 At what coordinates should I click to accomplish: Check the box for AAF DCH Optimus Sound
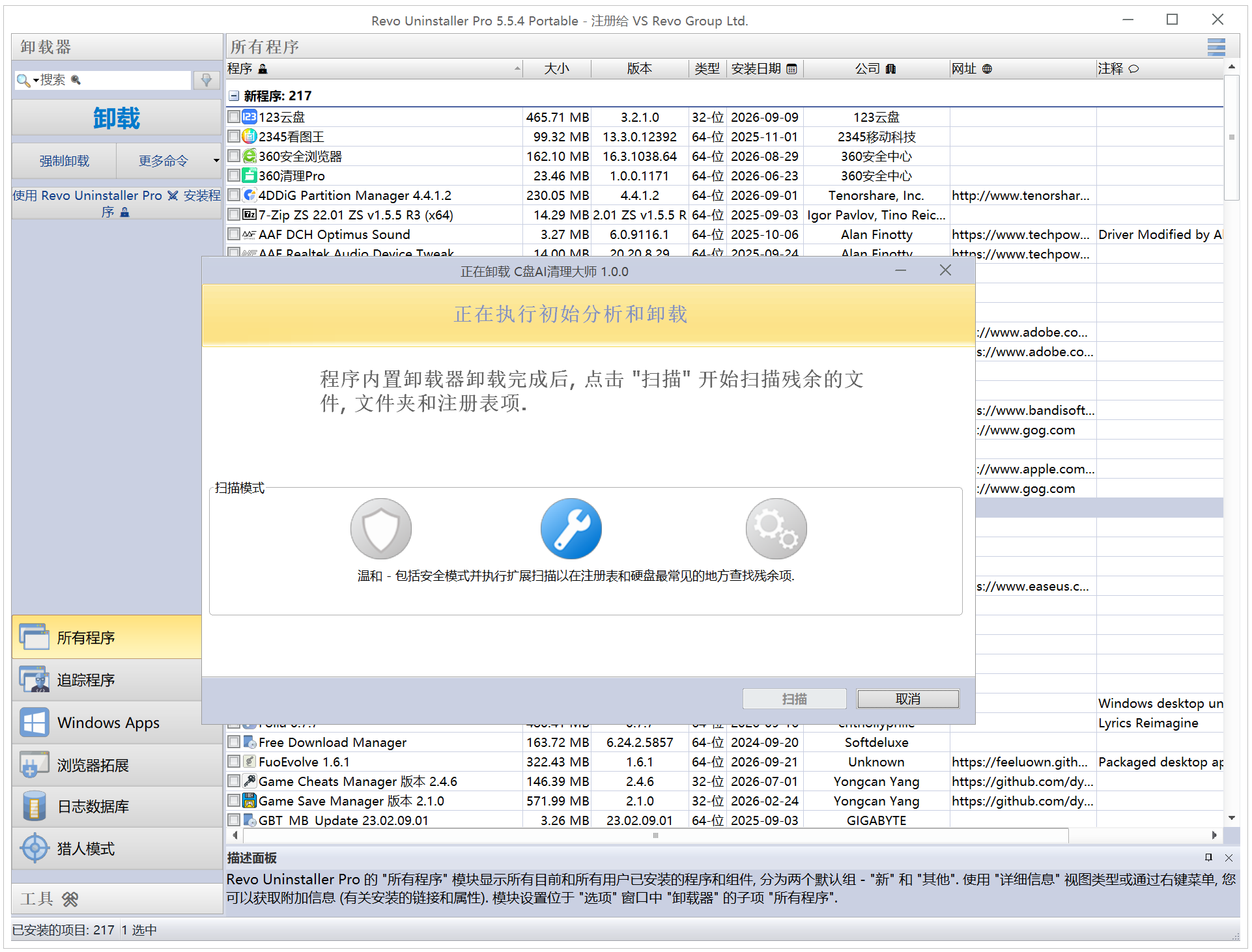point(234,234)
